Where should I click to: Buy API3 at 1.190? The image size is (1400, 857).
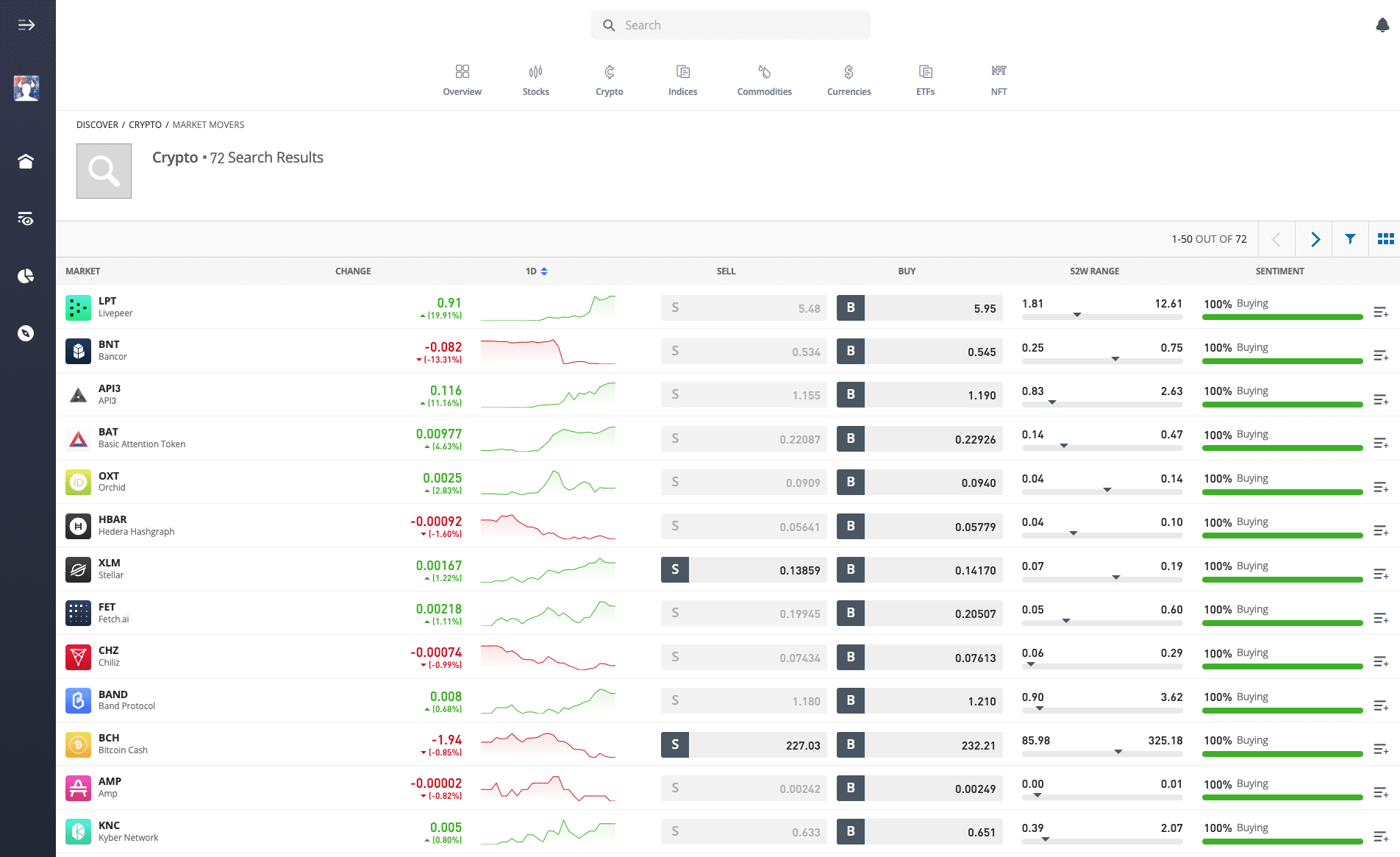tap(920, 395)
